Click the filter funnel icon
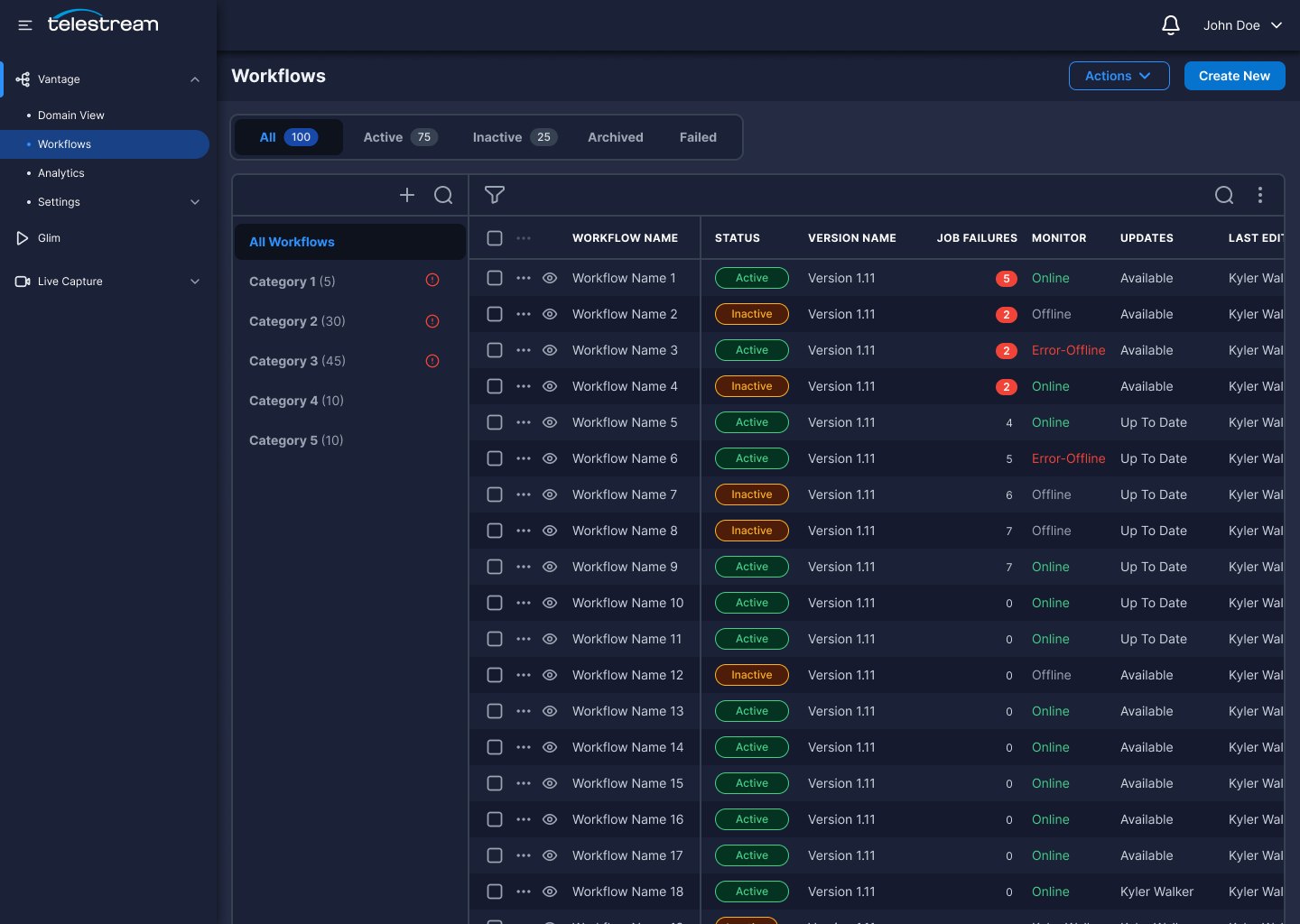This screenshot has width=1300, height=924. point(495,195)
